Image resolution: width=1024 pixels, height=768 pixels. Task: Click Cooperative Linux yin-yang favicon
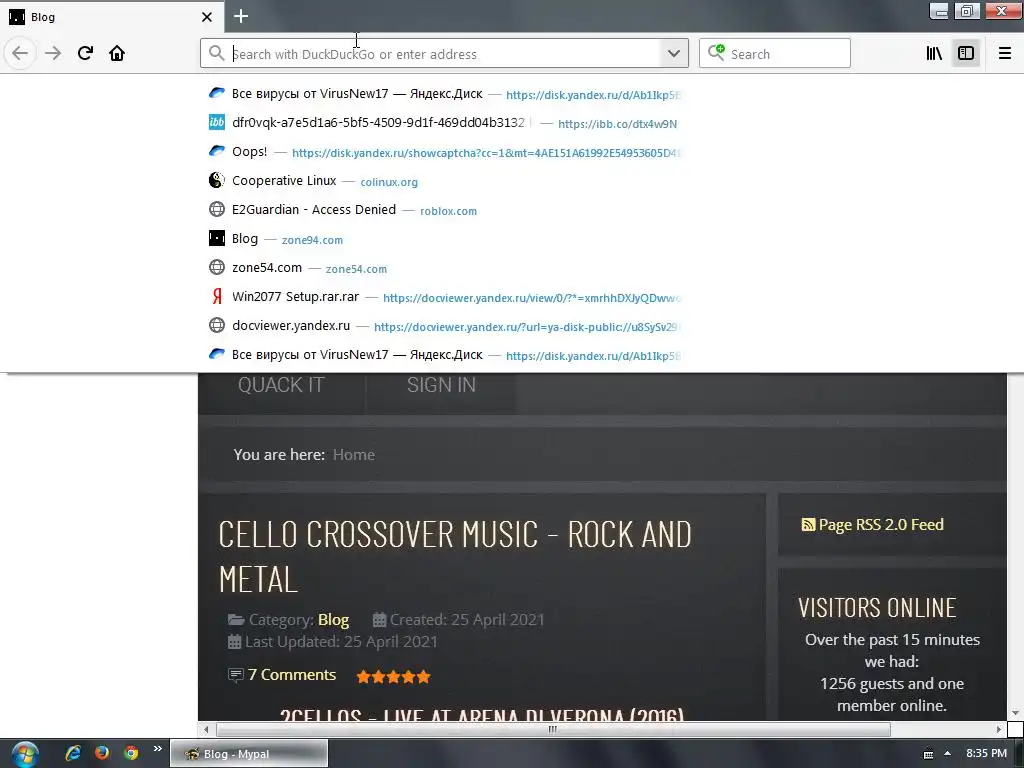tap(216, 180)
